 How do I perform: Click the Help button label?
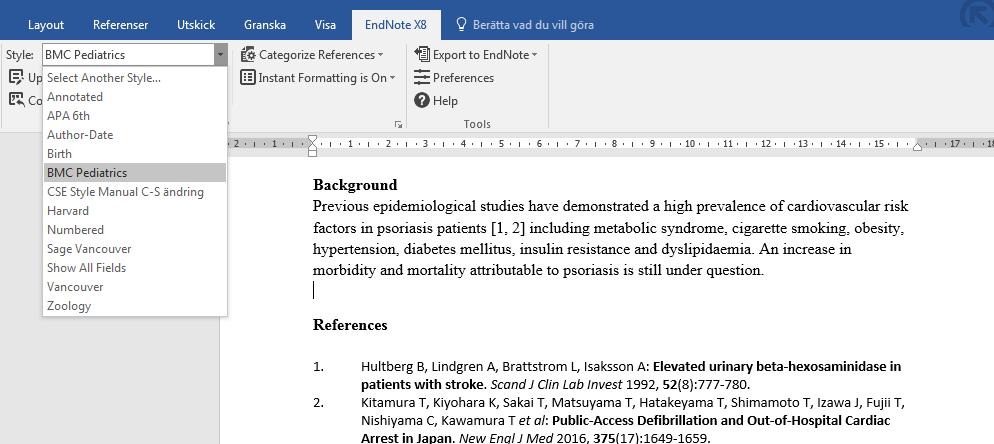click(445, 101)
